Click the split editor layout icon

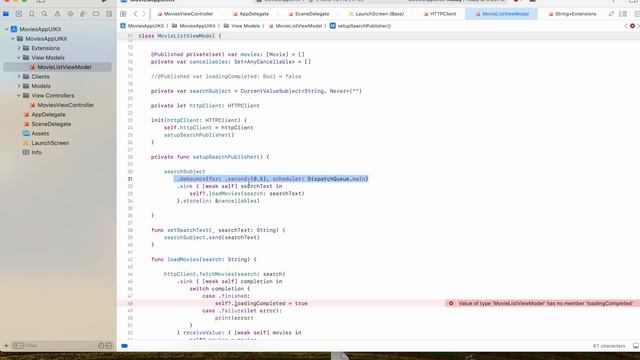coord(623,14)
